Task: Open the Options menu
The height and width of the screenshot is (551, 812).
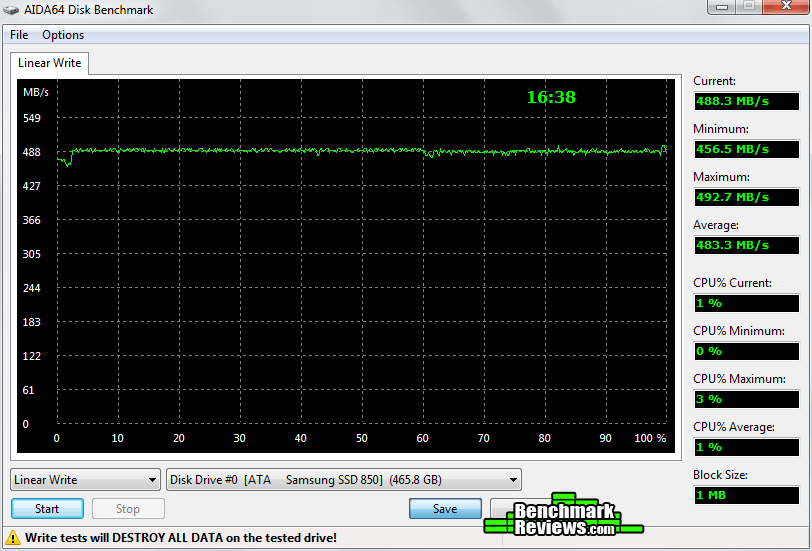Action: [x=63, y=35]
